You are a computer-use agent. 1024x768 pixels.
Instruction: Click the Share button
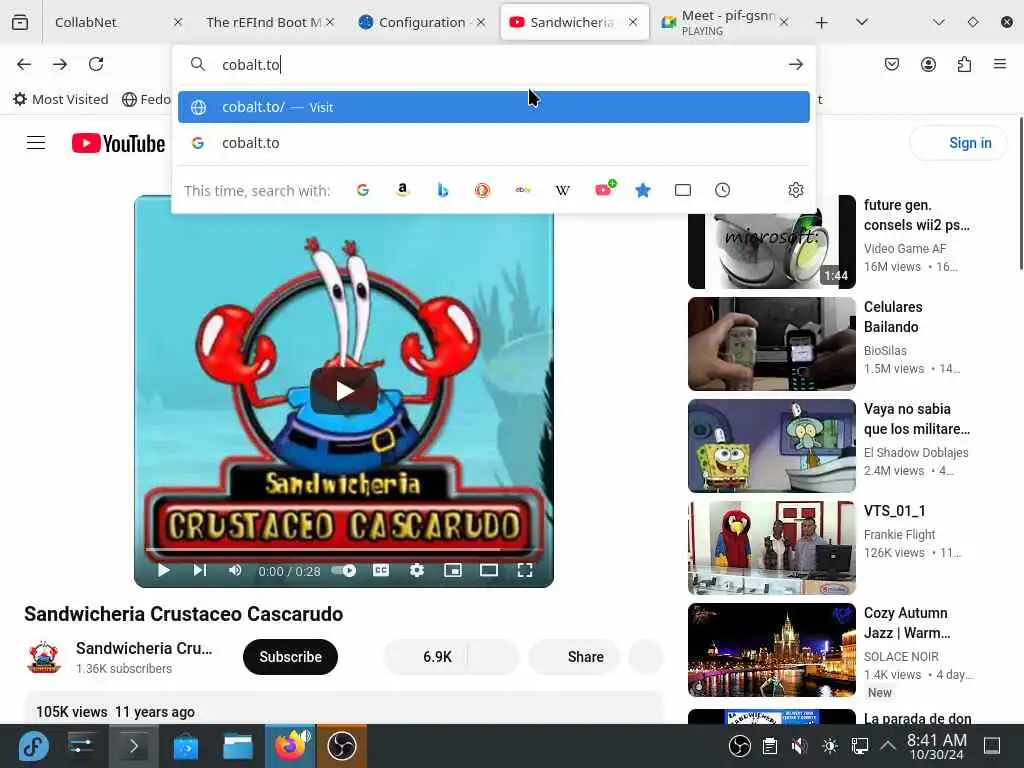click(573, 657)
